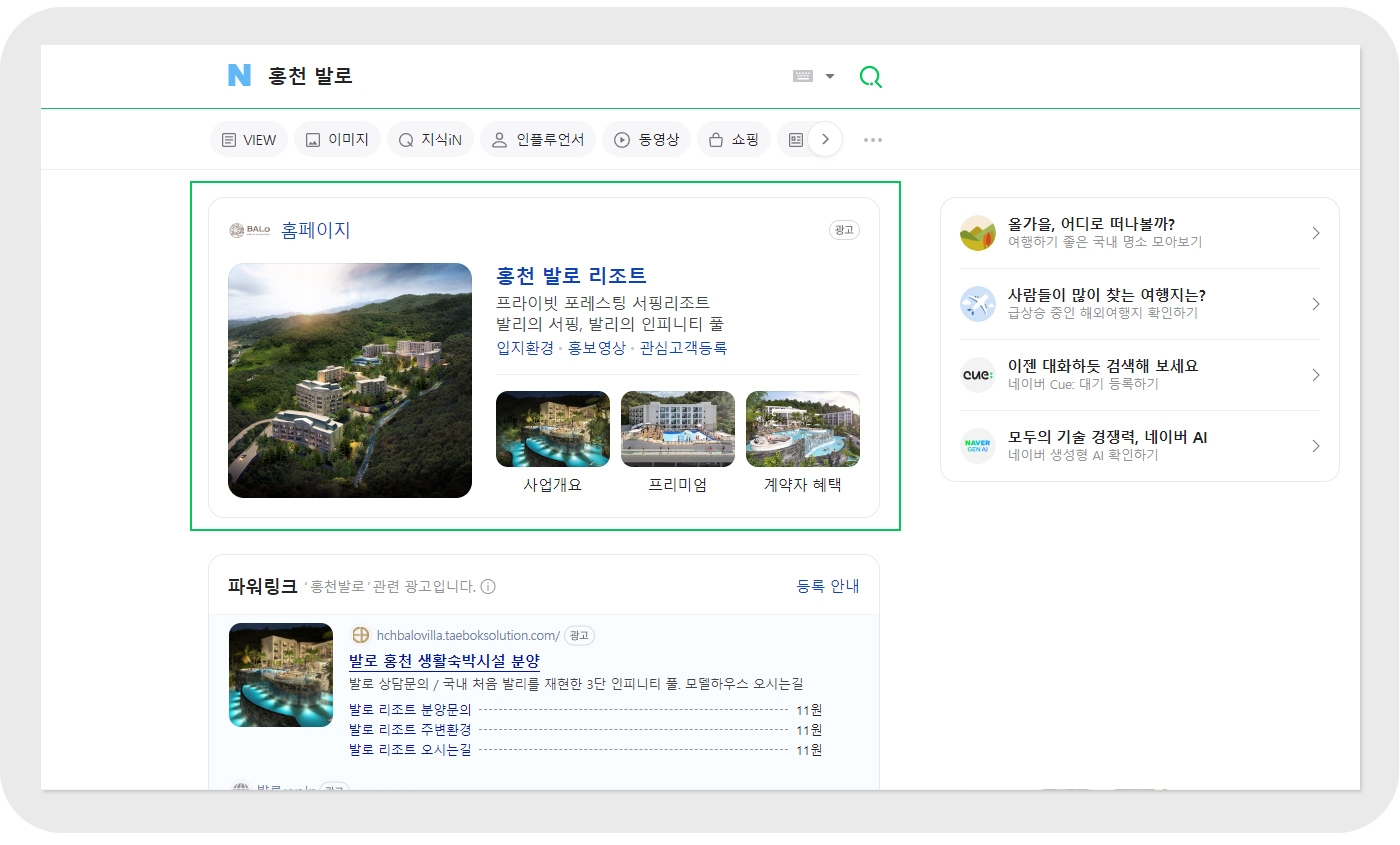This screenshot has width=1400, height=845.
Task: Click the cue: logo icon
Action: [978, 375]
